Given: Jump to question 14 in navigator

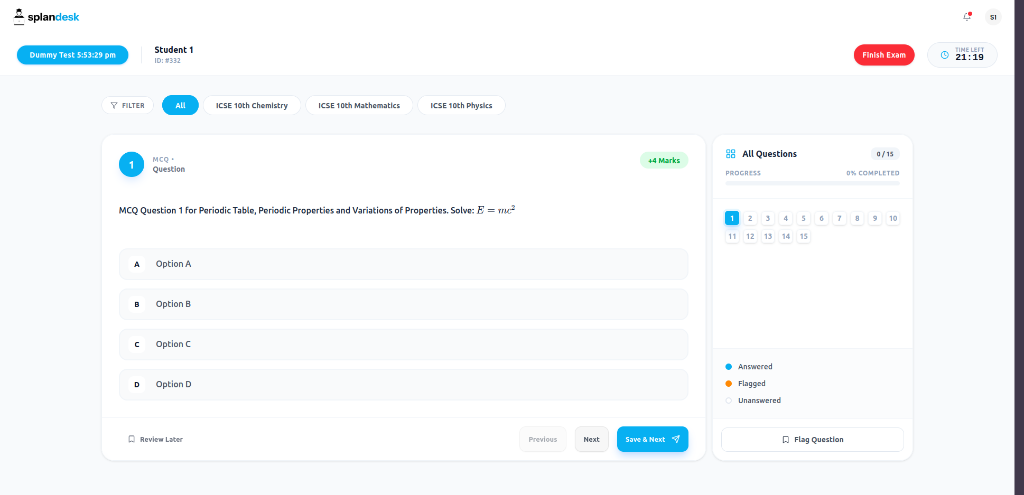Looking at the screenshot, I should [786, 236].
